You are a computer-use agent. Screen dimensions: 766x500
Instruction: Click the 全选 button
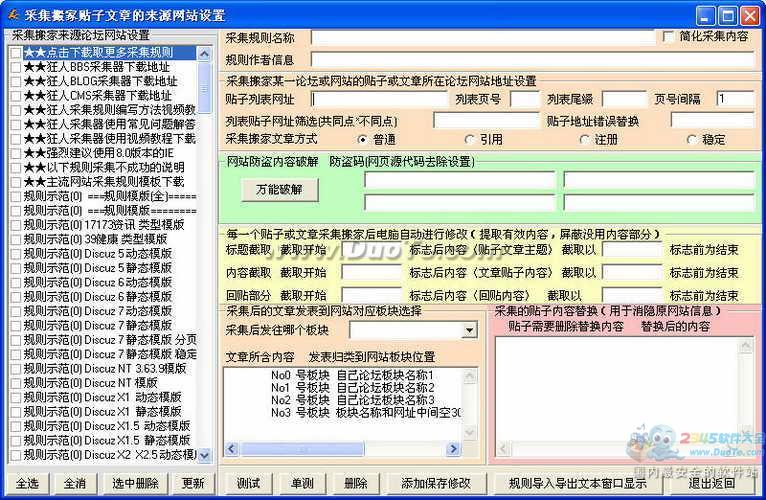point(27,483)
